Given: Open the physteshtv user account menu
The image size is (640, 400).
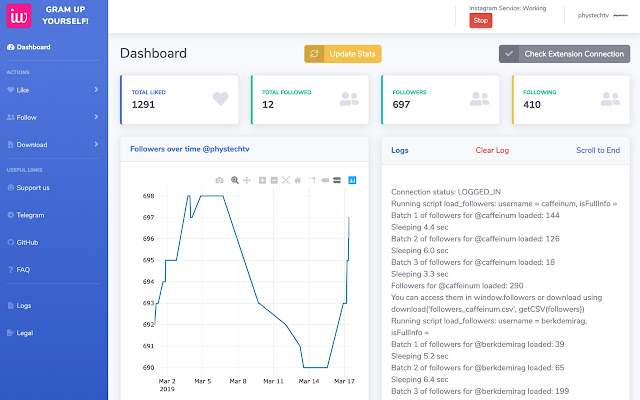Looking at the screenshot, I should pyautogui.click(x=602, y=16).
